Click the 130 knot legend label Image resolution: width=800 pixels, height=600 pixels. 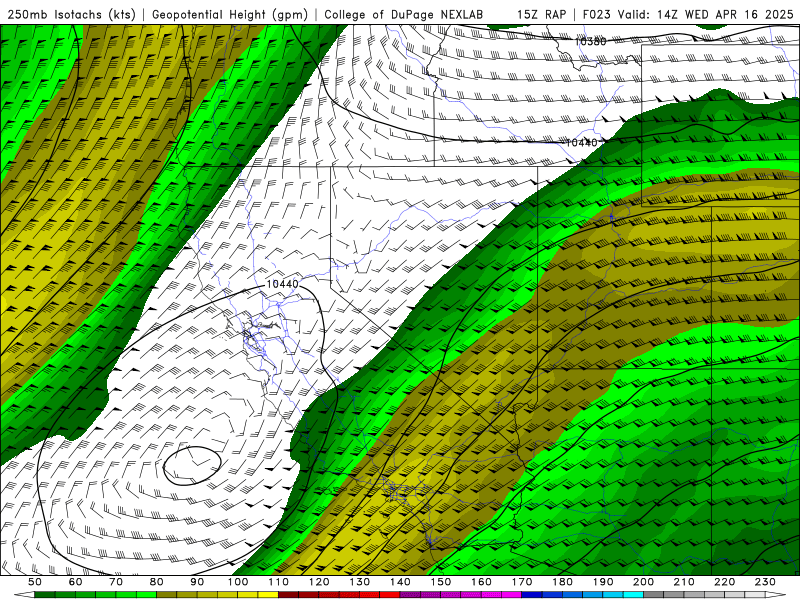(360, 582)
